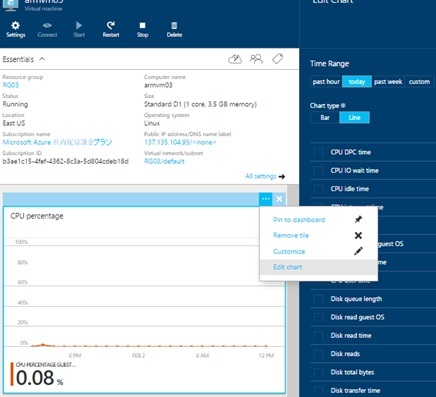Open the Settings gear icon
The width and height of the screenshot is (436, 397).
pos(15,26)
